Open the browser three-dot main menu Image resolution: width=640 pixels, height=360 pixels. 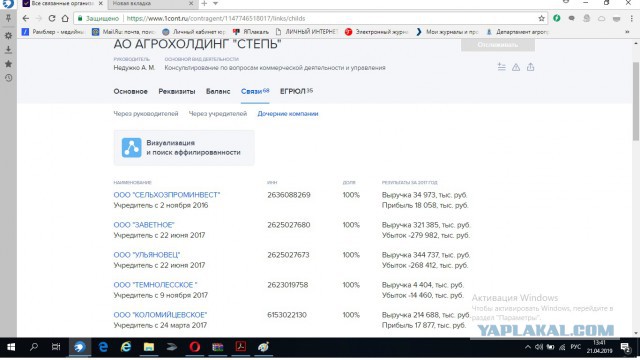pyautogui.click(x=632, y=18)
